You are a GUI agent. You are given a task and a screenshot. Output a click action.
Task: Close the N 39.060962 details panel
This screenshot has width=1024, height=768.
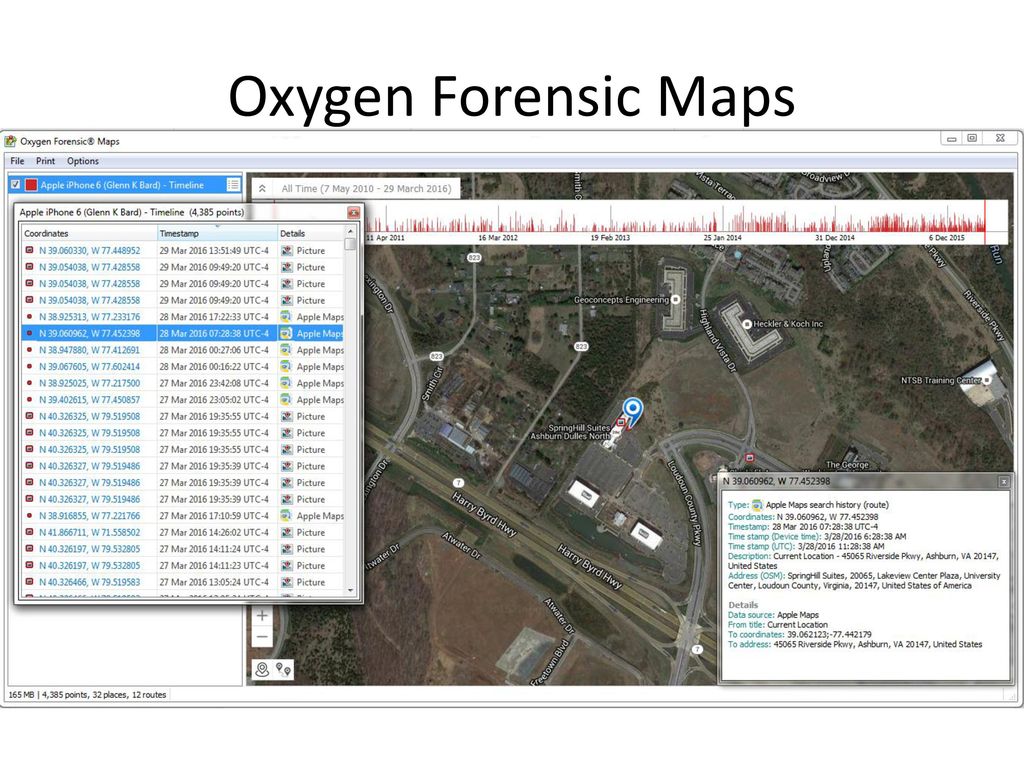(x=1004, y=482)
